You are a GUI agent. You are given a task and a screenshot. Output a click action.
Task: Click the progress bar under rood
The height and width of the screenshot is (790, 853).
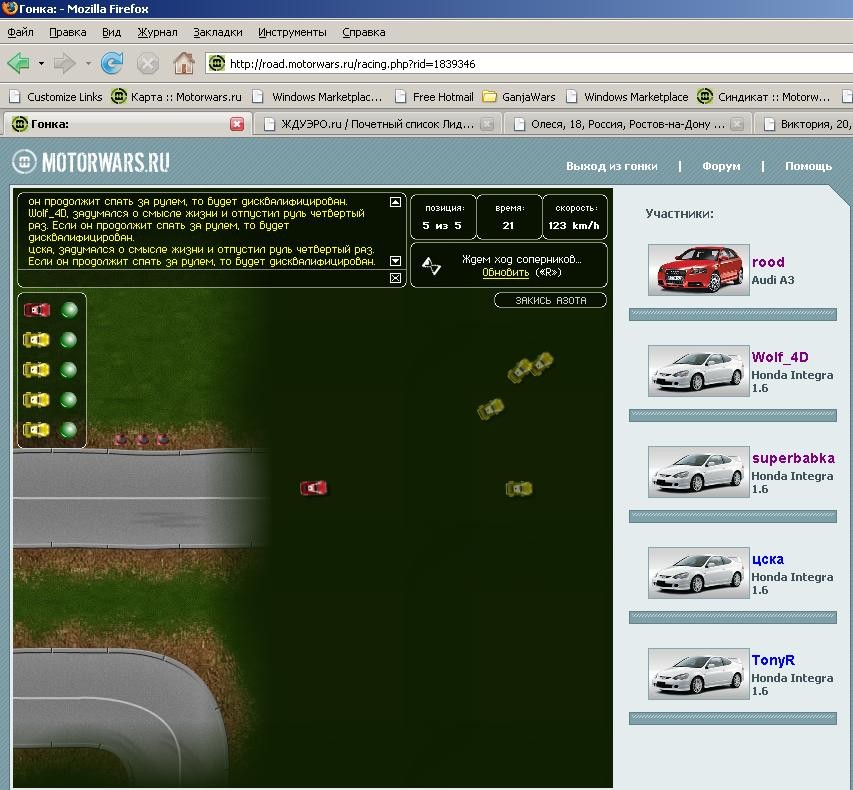[733, 314]
